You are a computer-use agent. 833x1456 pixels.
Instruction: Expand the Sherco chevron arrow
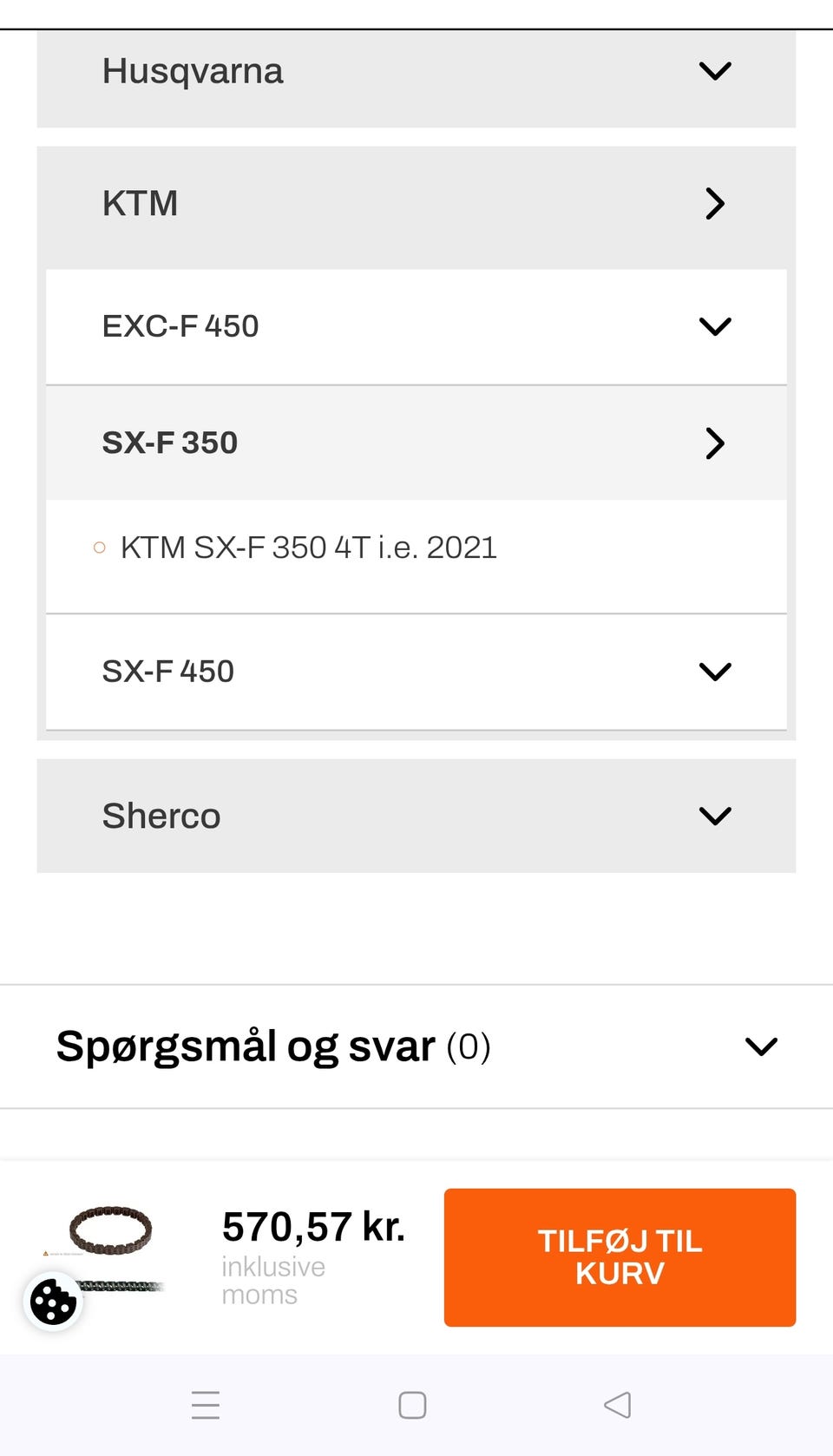click(715, 816)
